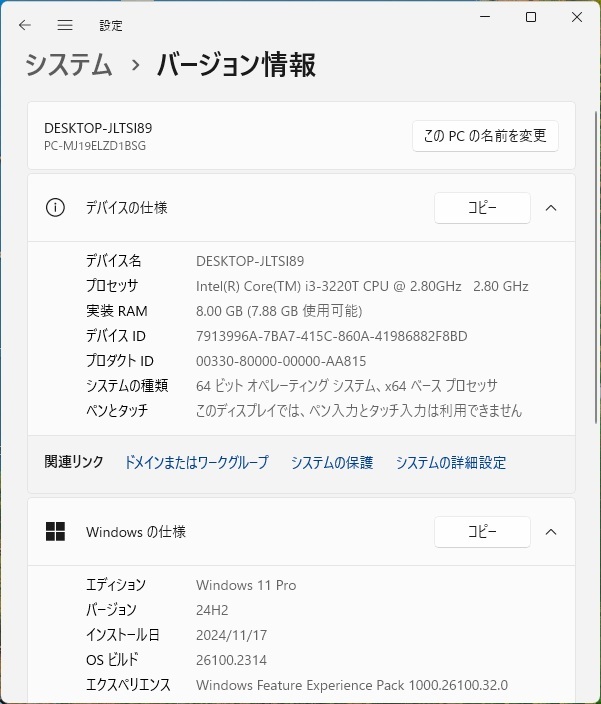Maximize the settings window
Screen dimensions: 601x704
pyautogui.click(x=531, y=17)
